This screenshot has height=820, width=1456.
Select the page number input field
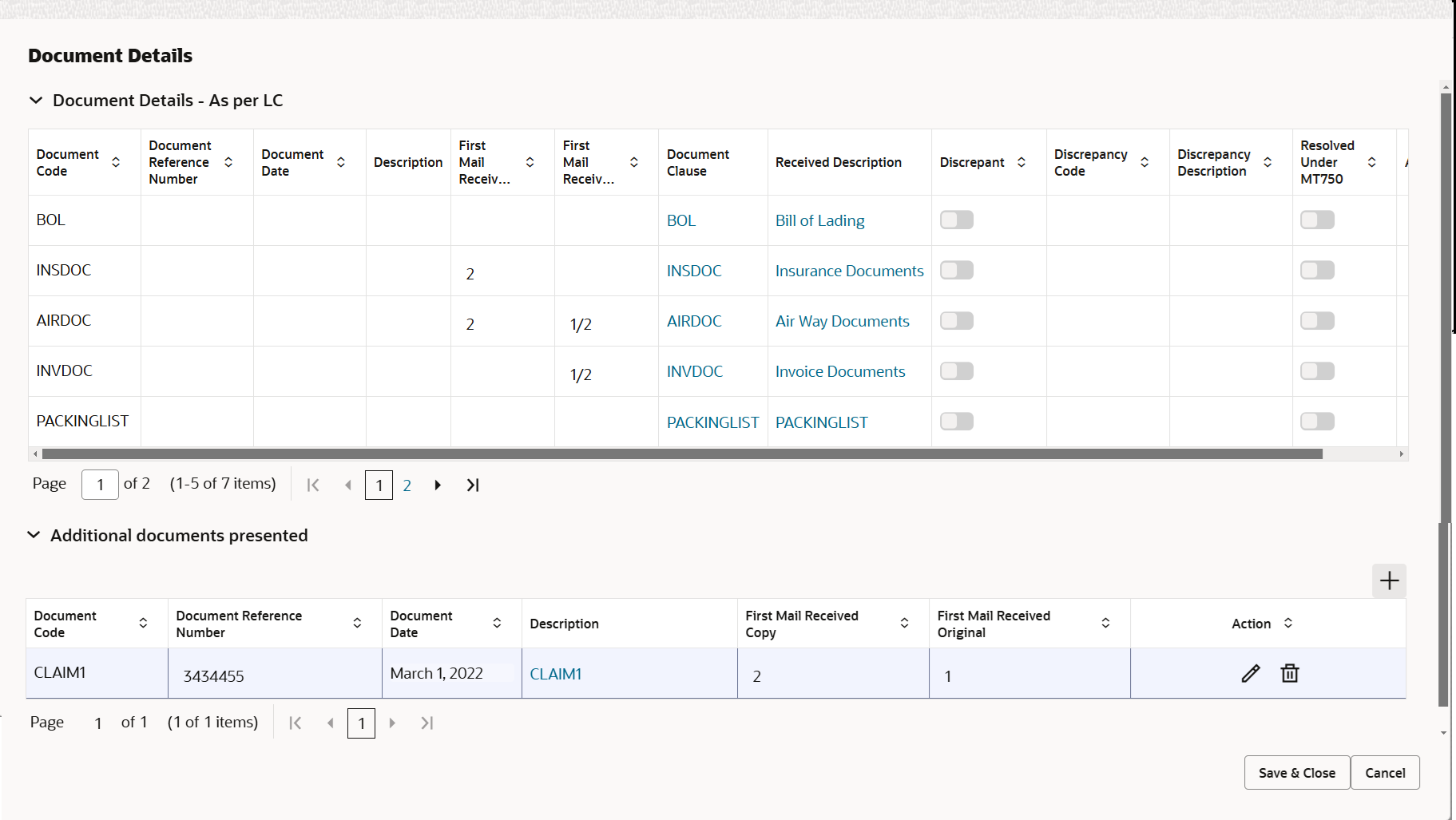pos(99,485)
